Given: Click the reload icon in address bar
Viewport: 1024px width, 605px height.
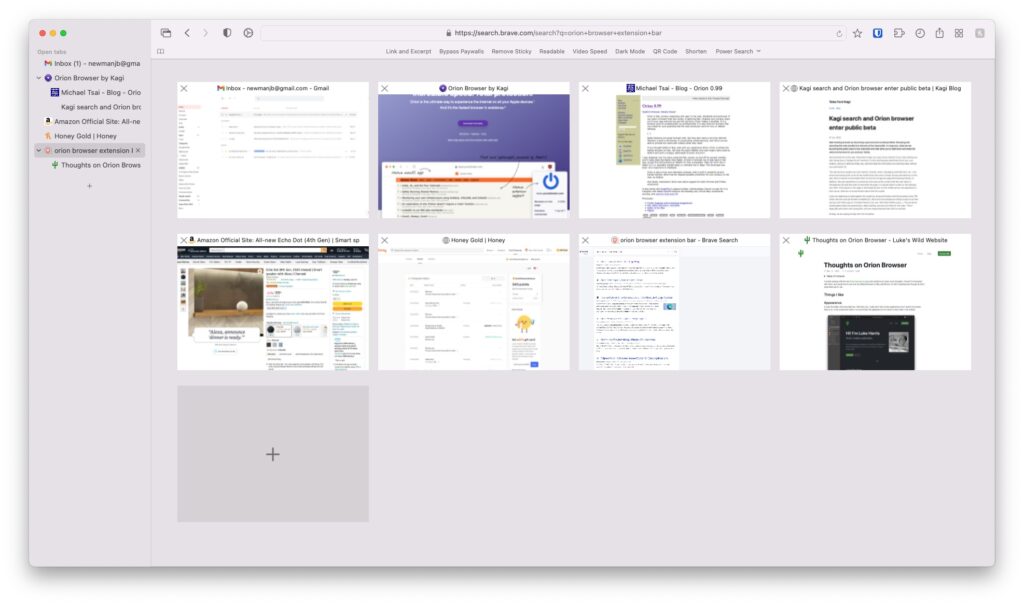Looking at the screenshot, I should point(839,33).
